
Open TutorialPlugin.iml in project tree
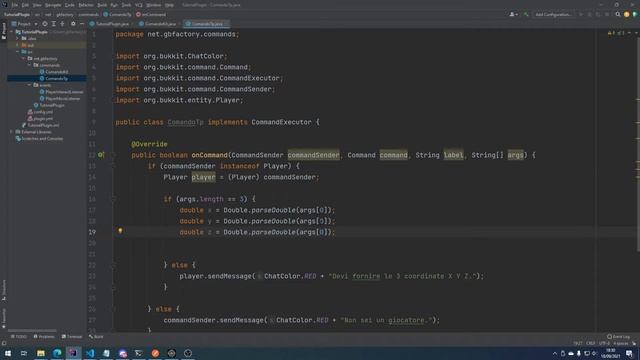click(40, 125)
